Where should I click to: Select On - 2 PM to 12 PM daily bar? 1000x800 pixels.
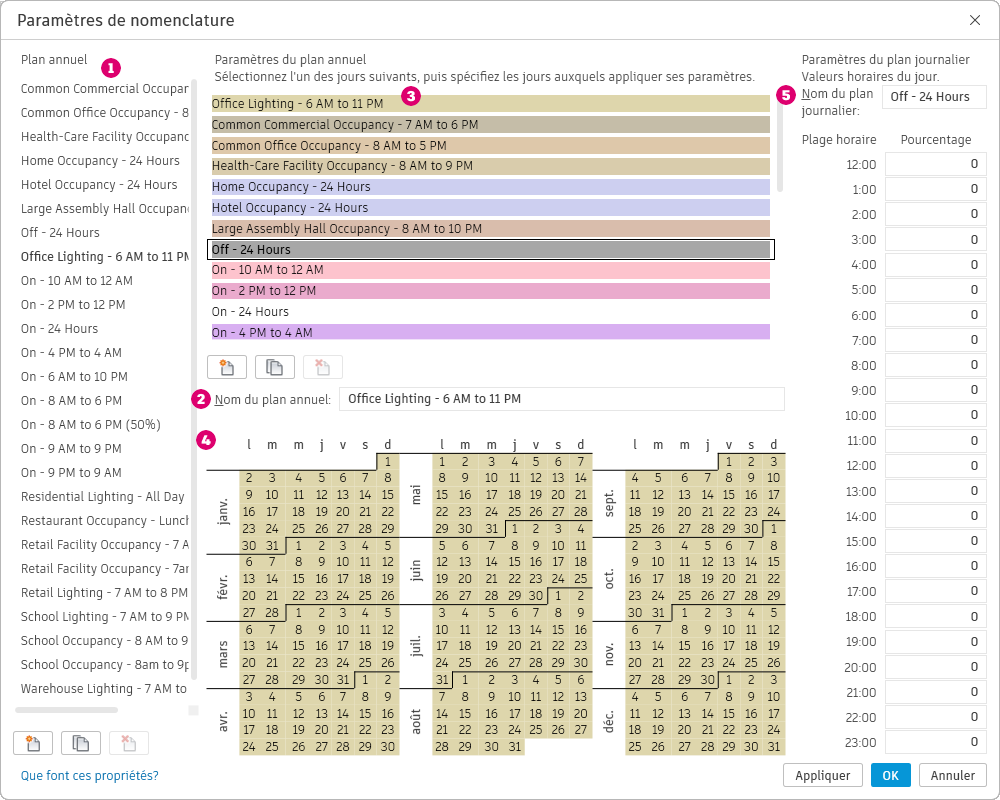(x=490, y=290)
